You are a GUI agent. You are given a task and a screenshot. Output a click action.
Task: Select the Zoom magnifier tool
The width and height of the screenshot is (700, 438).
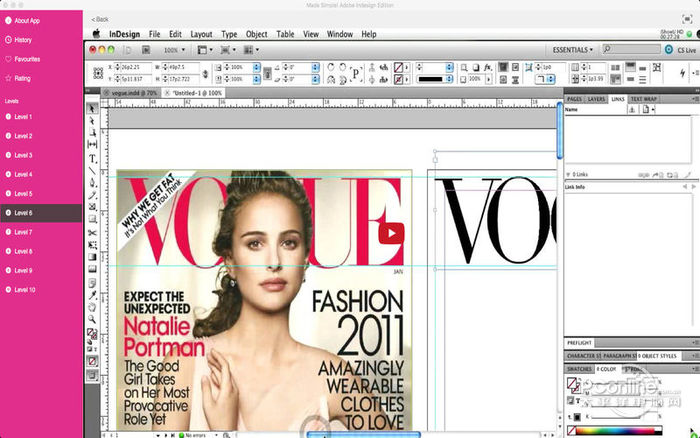92,319
